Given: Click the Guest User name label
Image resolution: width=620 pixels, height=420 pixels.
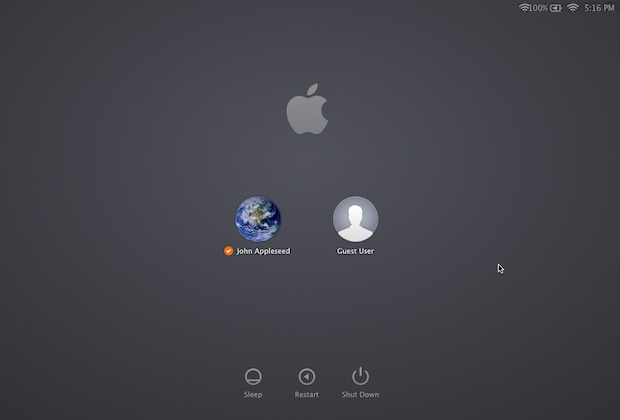Looking at the screenshot, I should (355, 251).
